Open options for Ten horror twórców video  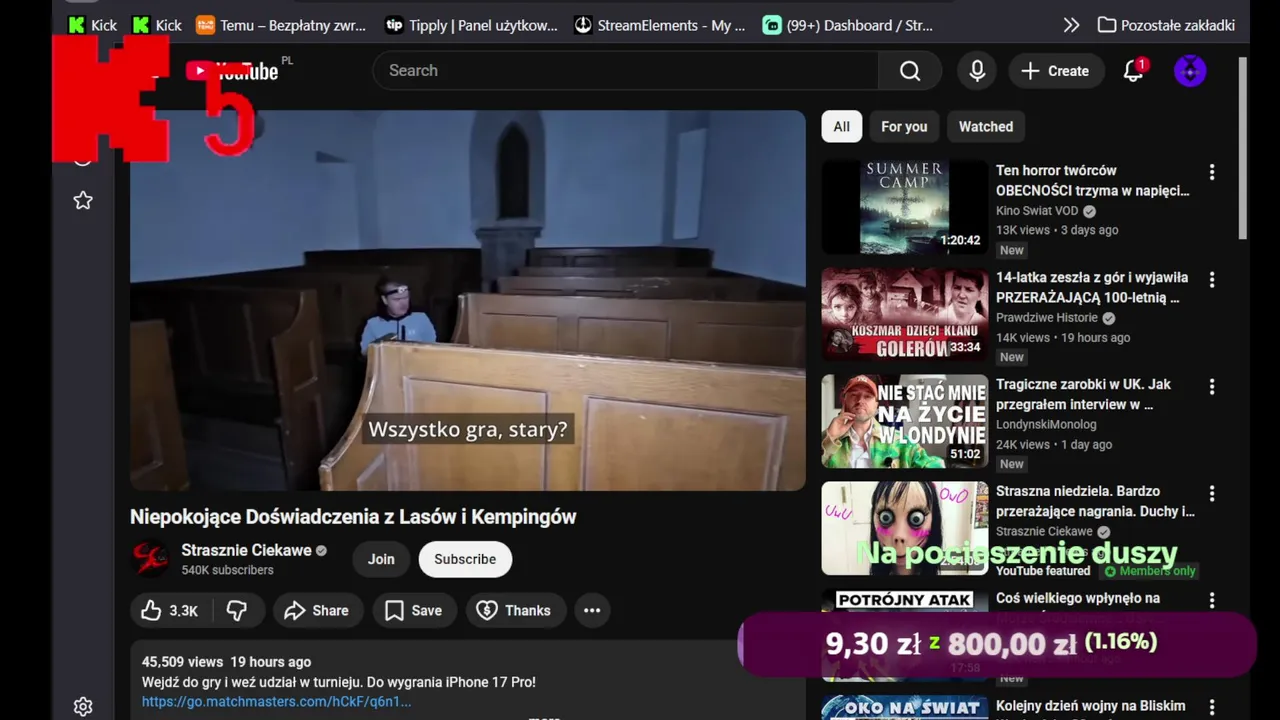tap(1212, 172)
